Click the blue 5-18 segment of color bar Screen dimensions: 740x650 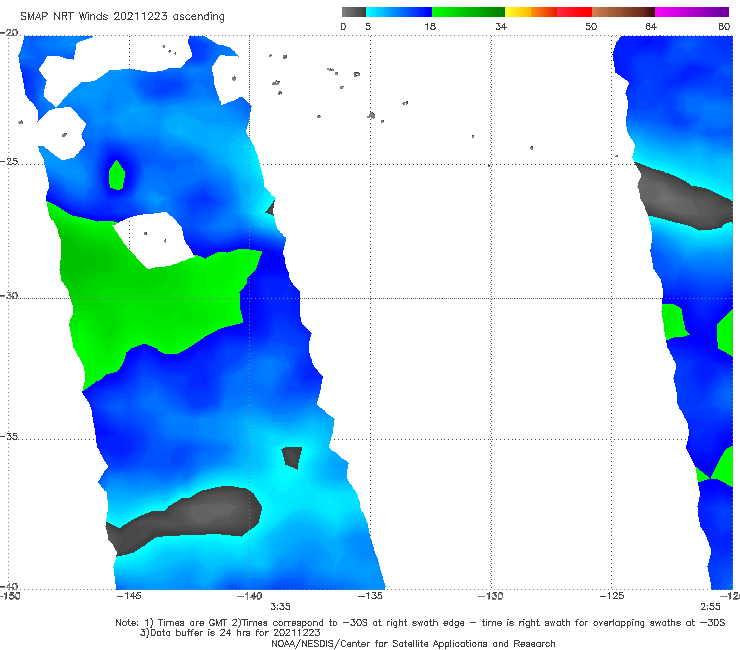(399, 12)
